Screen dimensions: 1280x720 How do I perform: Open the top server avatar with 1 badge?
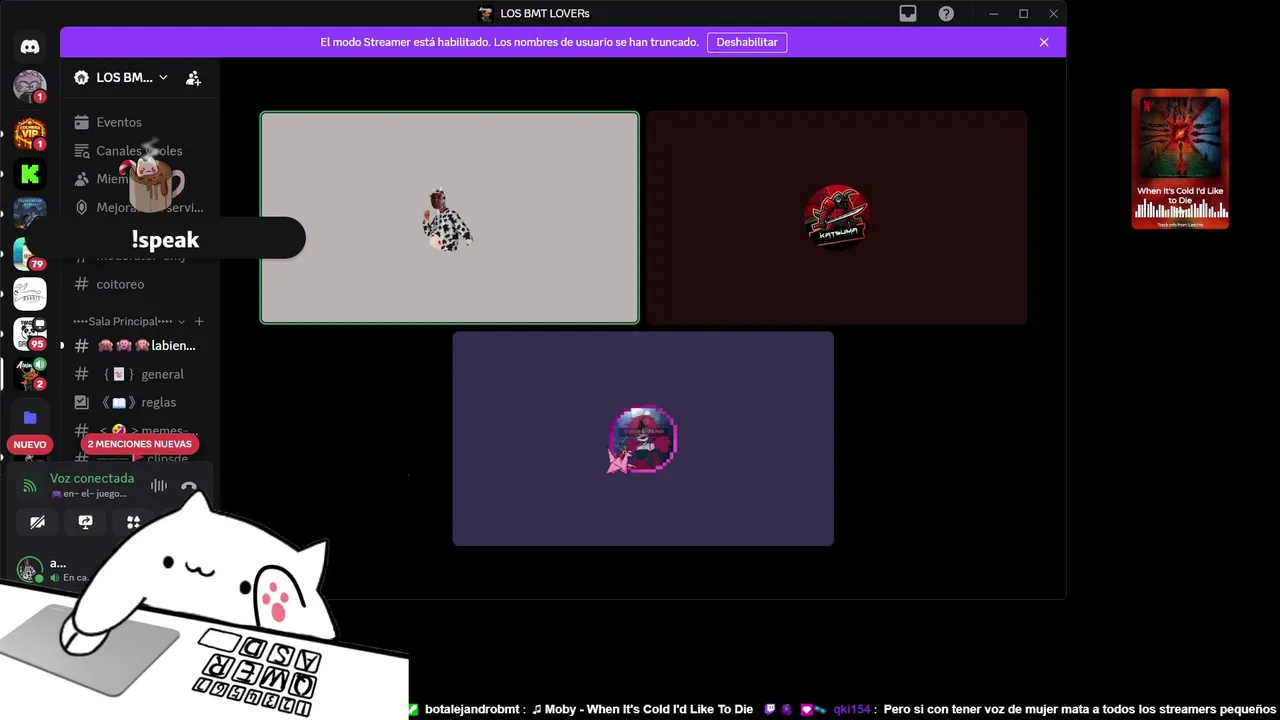[30, 86]
